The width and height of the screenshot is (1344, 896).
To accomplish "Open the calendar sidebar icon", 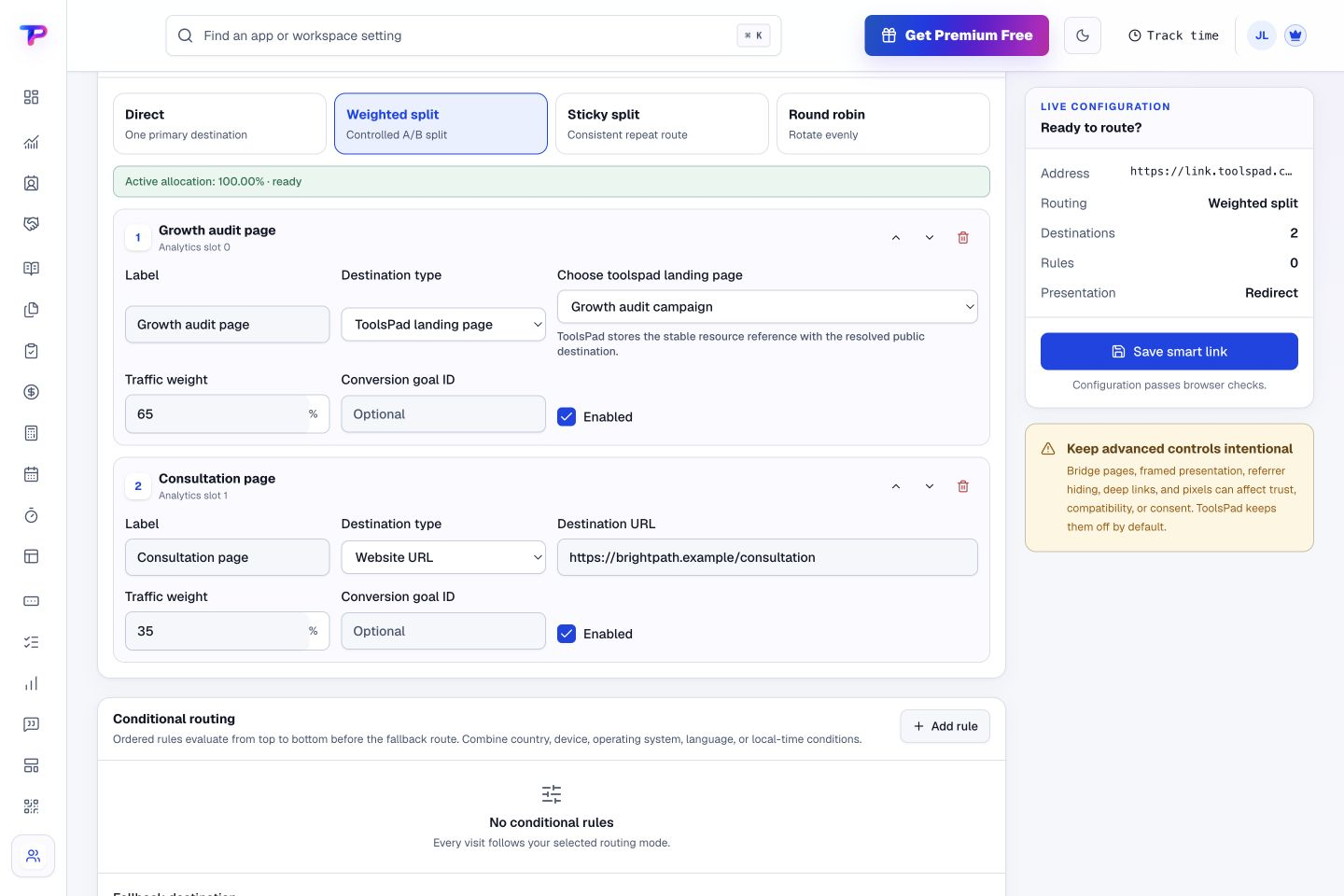I will click(x=31, y=474).
